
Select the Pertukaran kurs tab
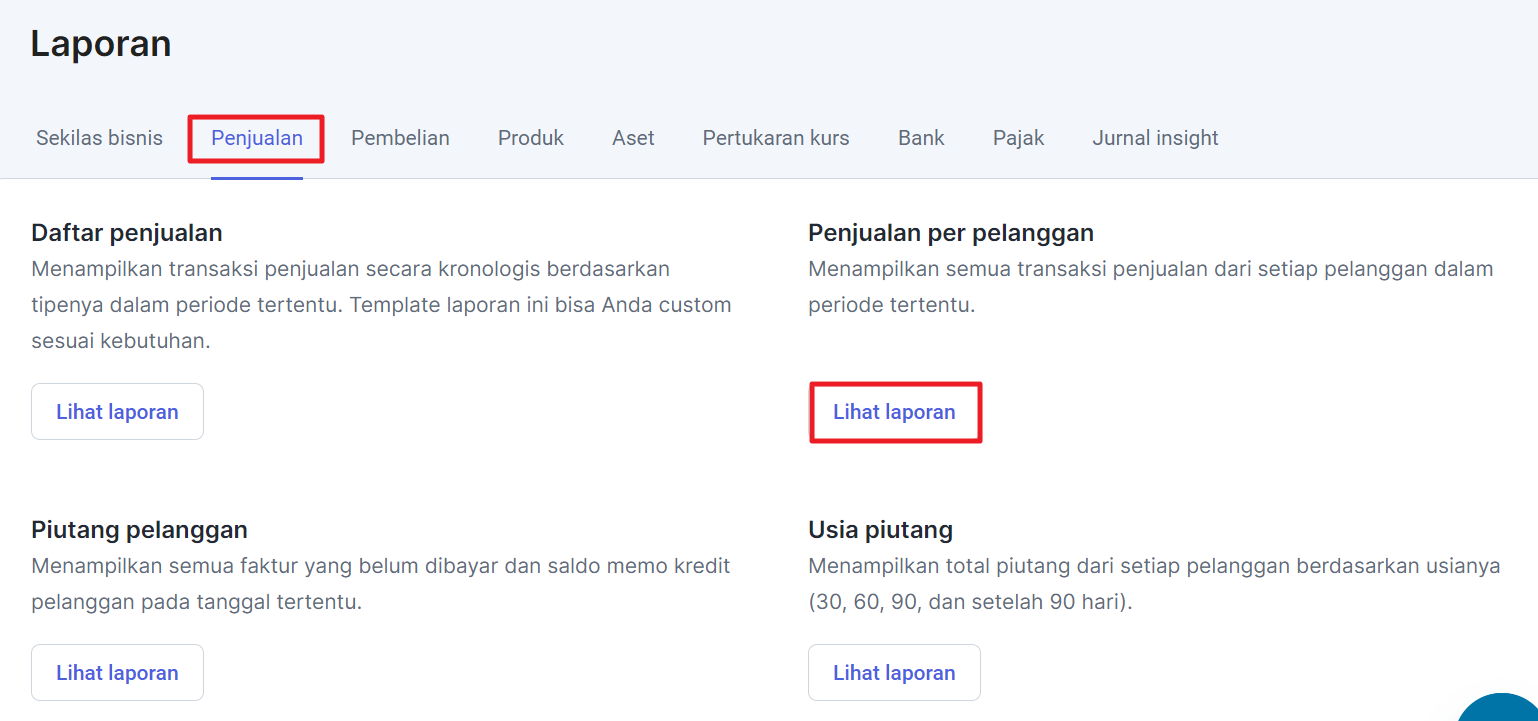pyautogui.click(x=776, y=138)
